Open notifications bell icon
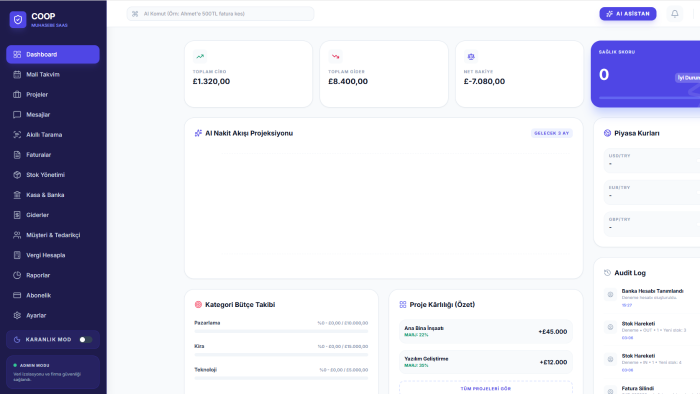The height and width of the screenshot is (394, 700). click(675, 14)
